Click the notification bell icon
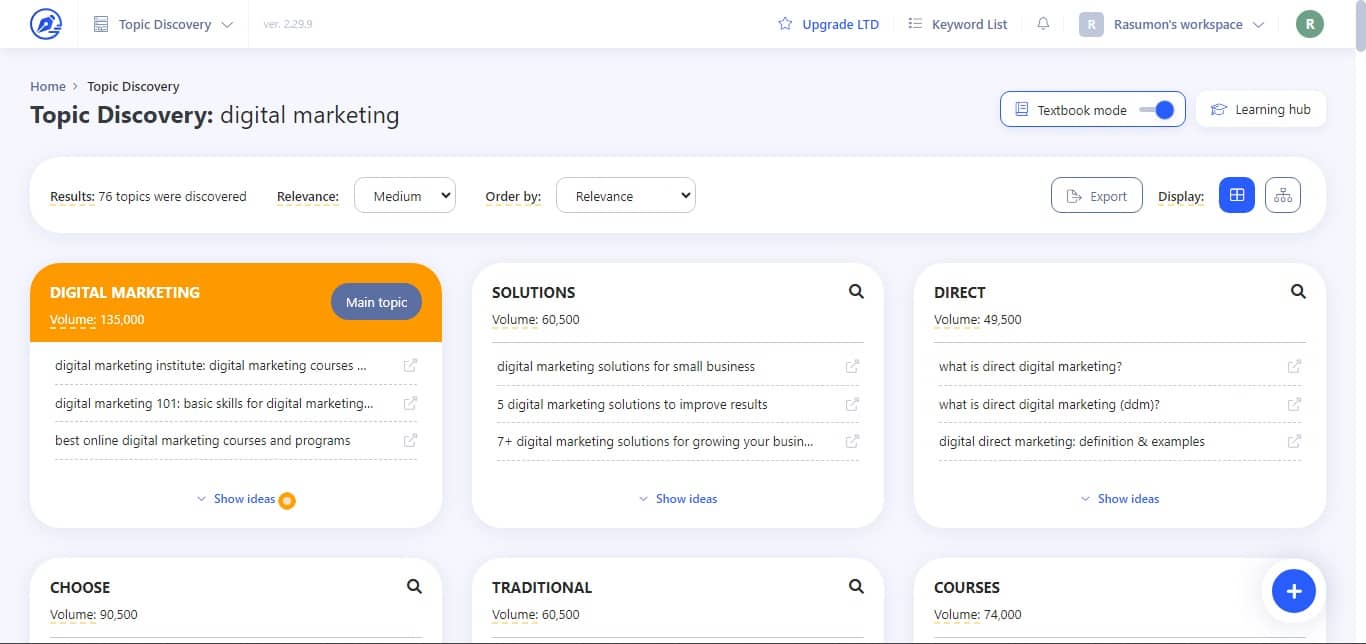1366x644 pixels. click(x=1043, y=24)
